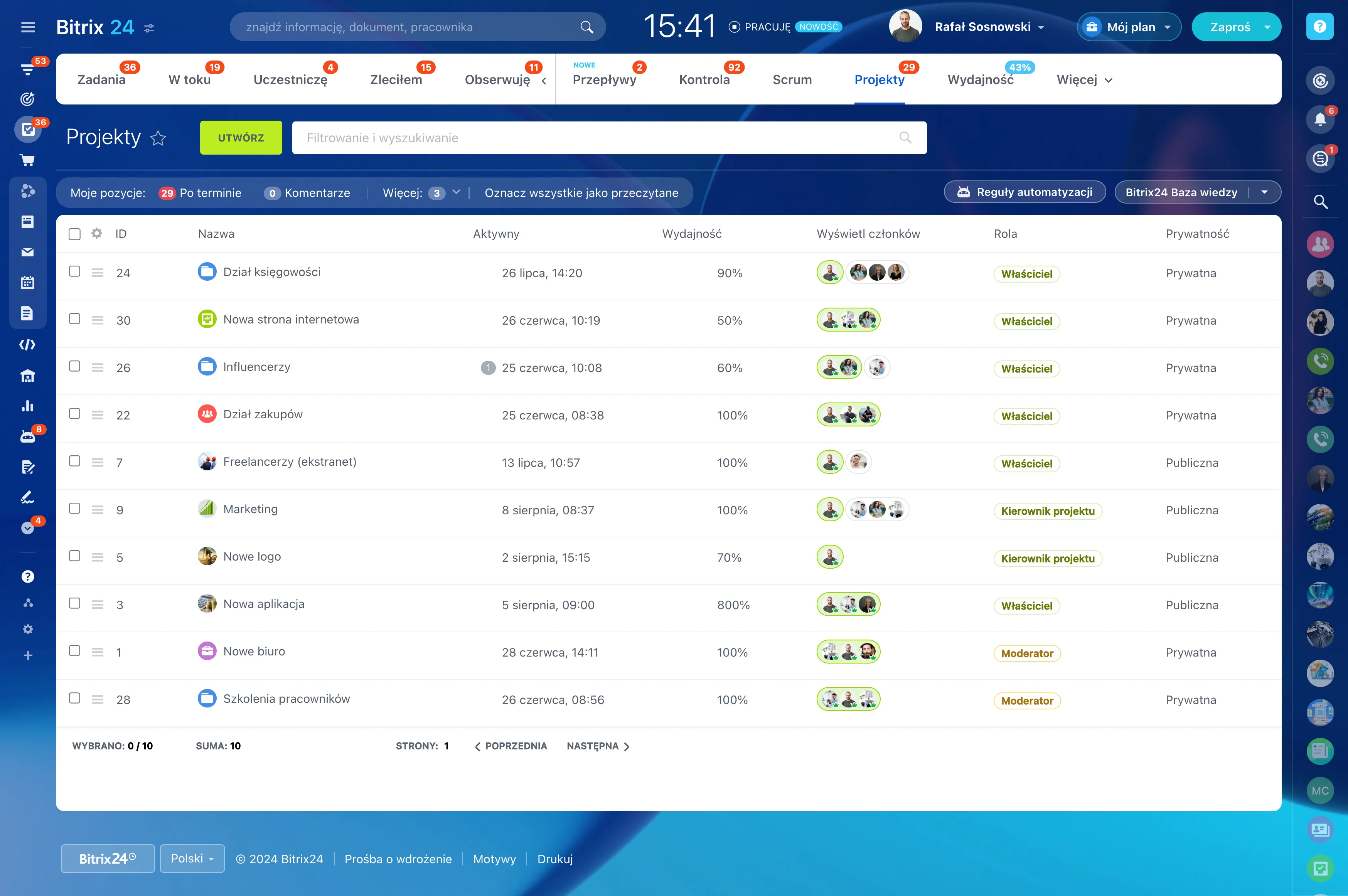Tick the checkbox for Dział księgowości row
1348x896 pixels.
[x=75, y=271]
